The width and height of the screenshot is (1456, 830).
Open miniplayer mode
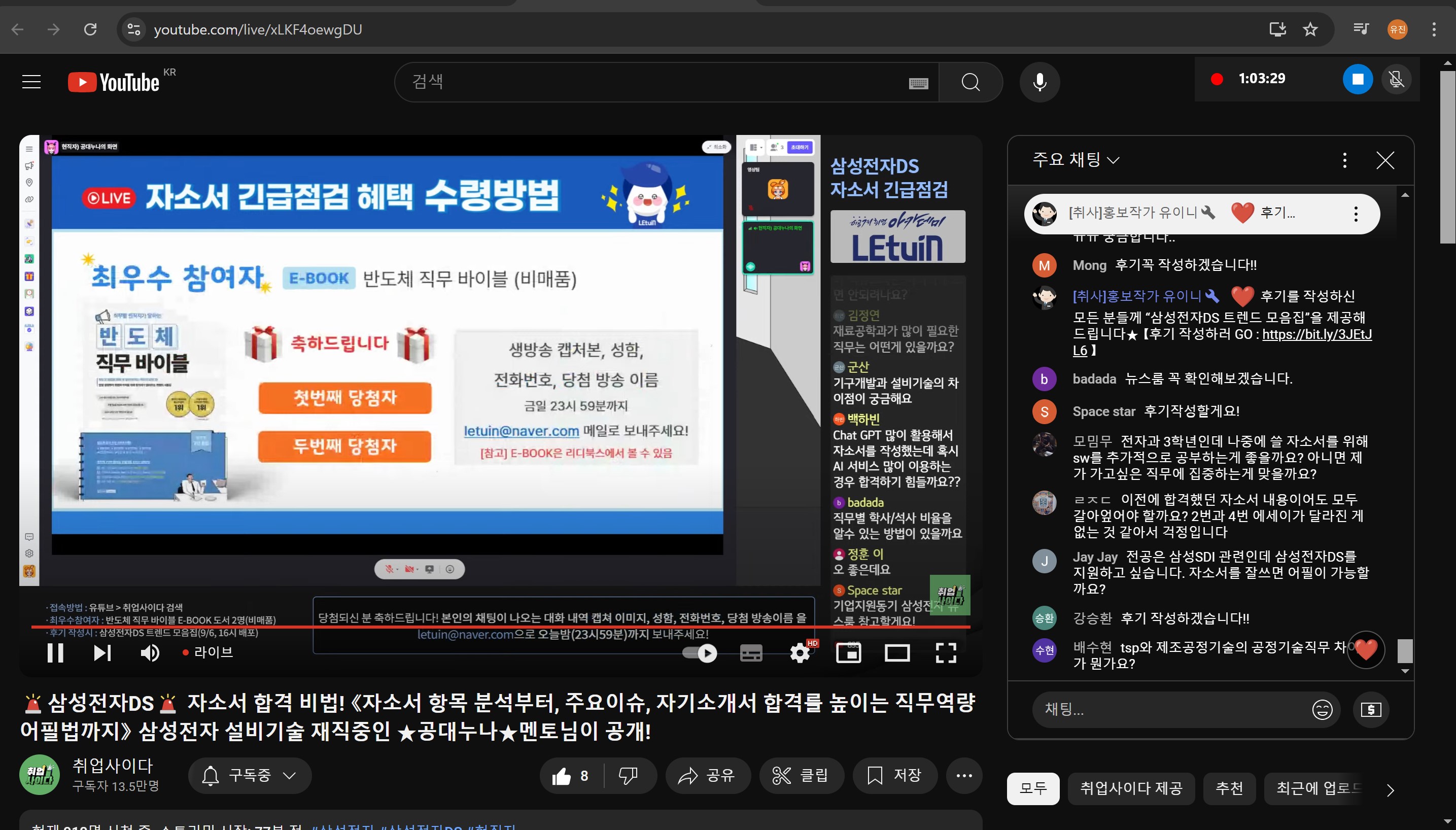pos(848,653)
